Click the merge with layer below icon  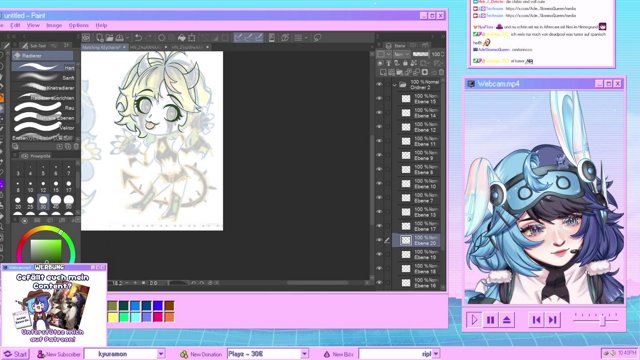coord(416,73)
